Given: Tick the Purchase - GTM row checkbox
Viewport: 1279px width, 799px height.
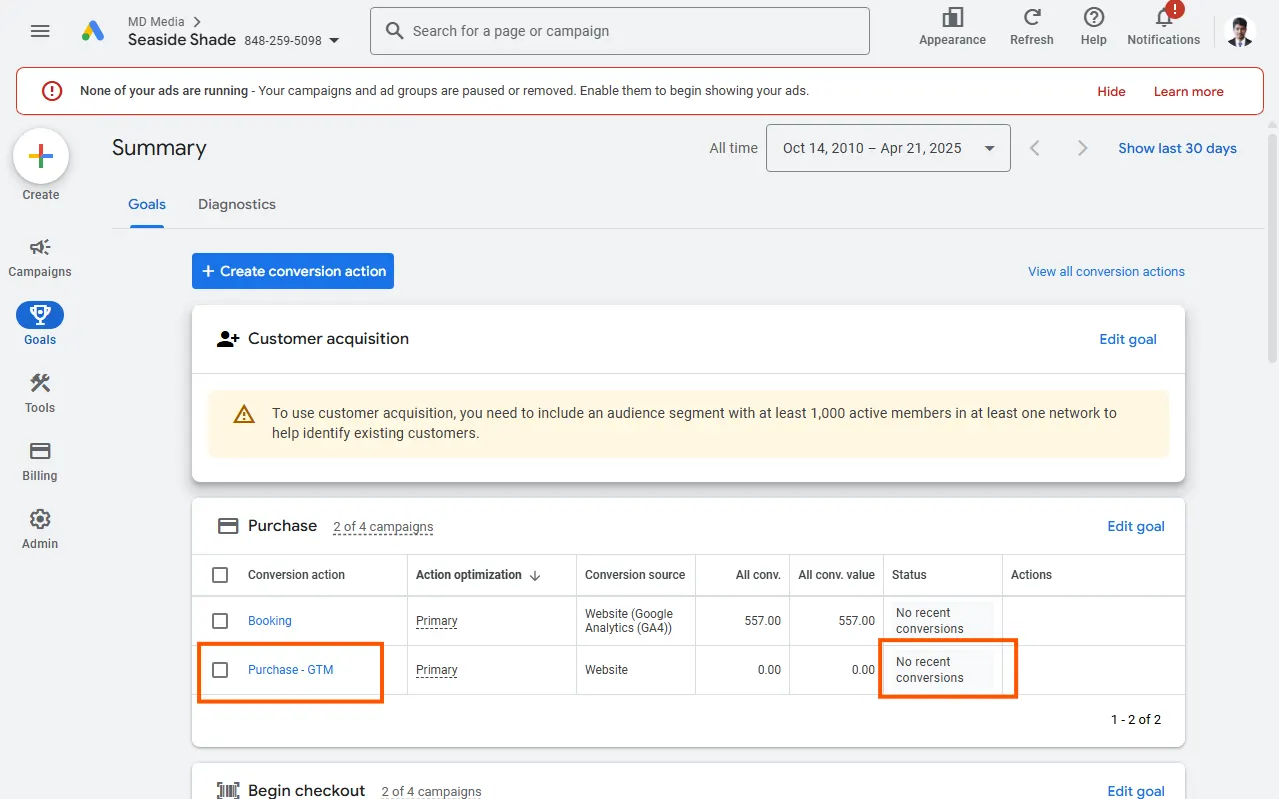Looking at the screenshot, I should (x=220, y=670).
